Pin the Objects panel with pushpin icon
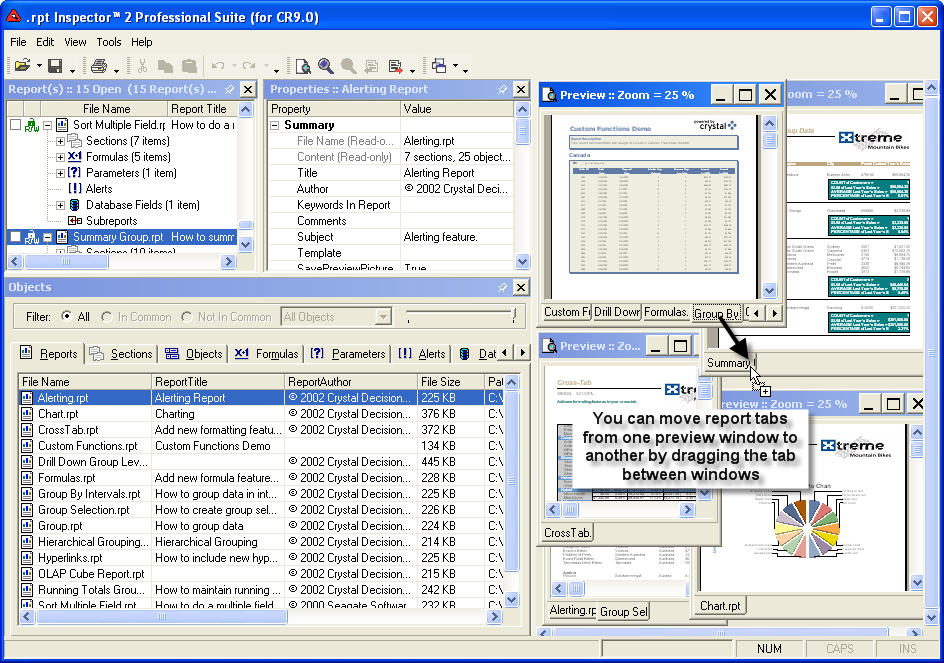The height and width of the screenshot is (663, 944). click(502, 287)
